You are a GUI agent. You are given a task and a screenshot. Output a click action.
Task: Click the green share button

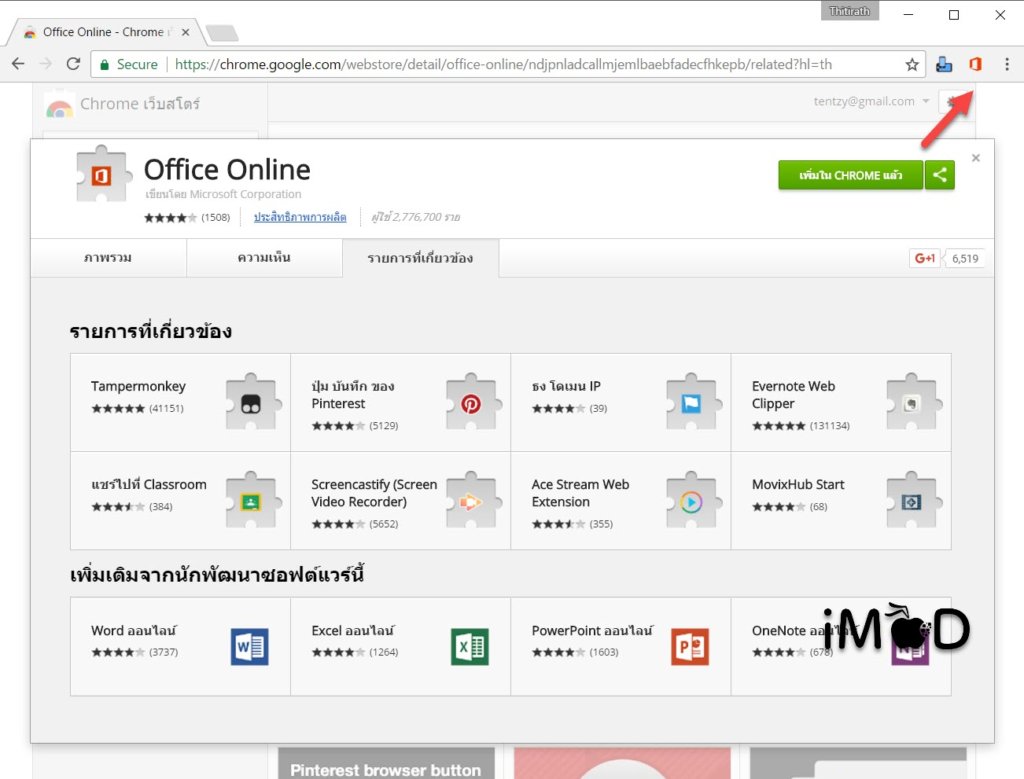(940, 175)
